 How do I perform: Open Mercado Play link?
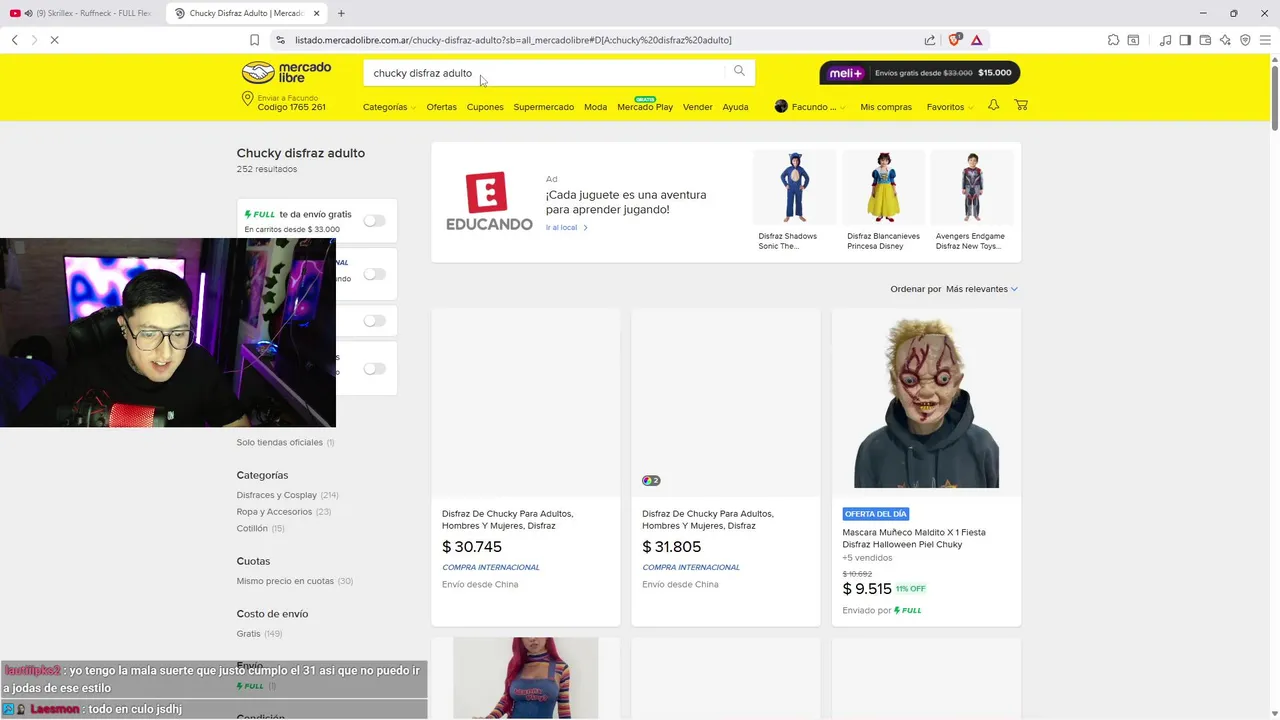(645, 107)
